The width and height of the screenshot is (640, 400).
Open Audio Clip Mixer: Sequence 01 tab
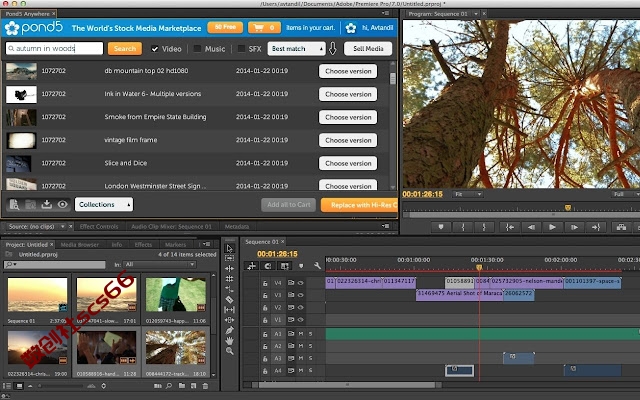click(171, 226)
